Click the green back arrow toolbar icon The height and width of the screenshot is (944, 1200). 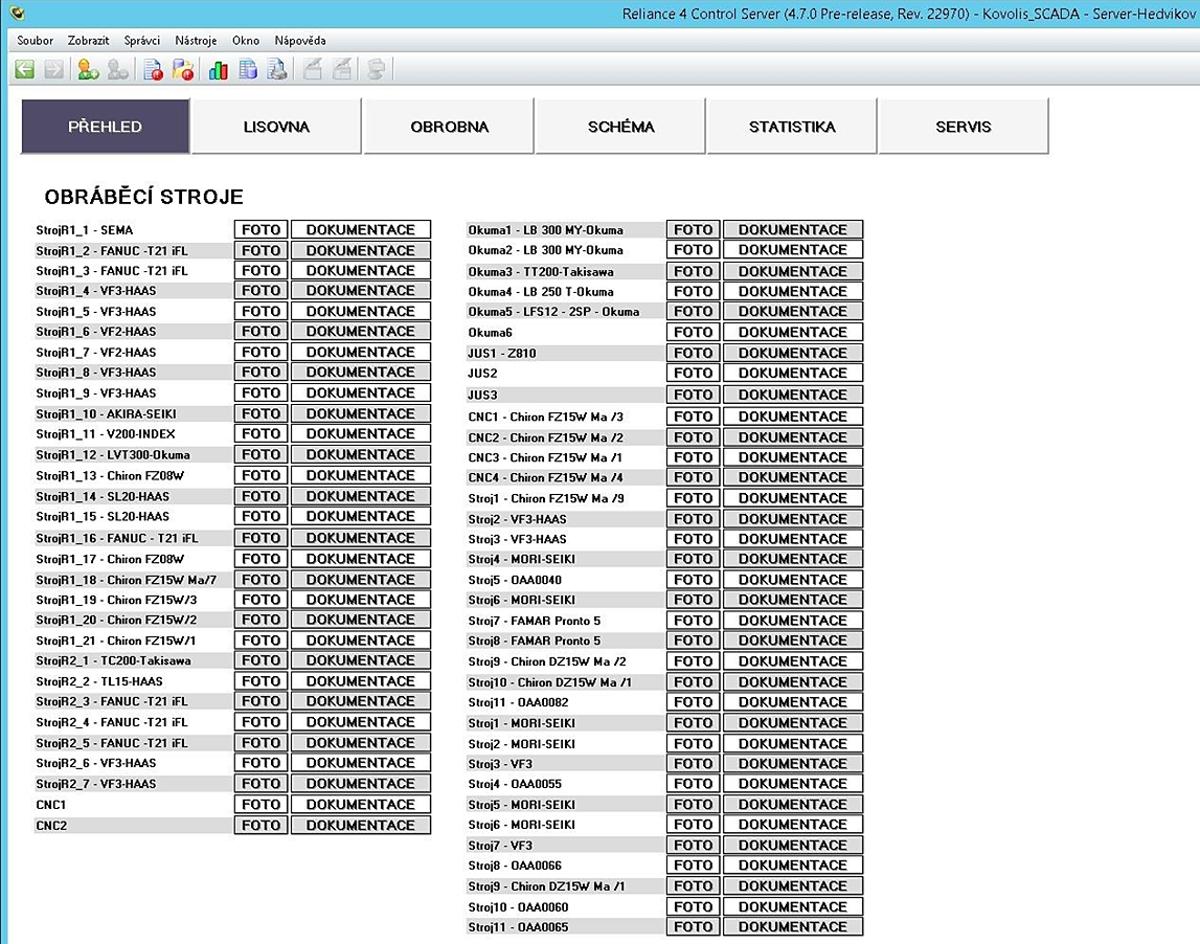click(x=25, y=70)
